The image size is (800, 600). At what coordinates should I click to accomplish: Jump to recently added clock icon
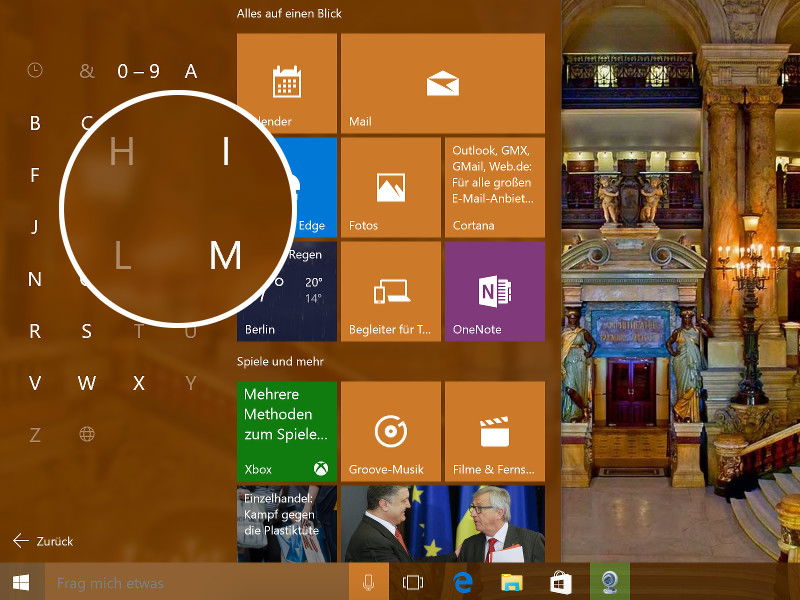(35, 70)
